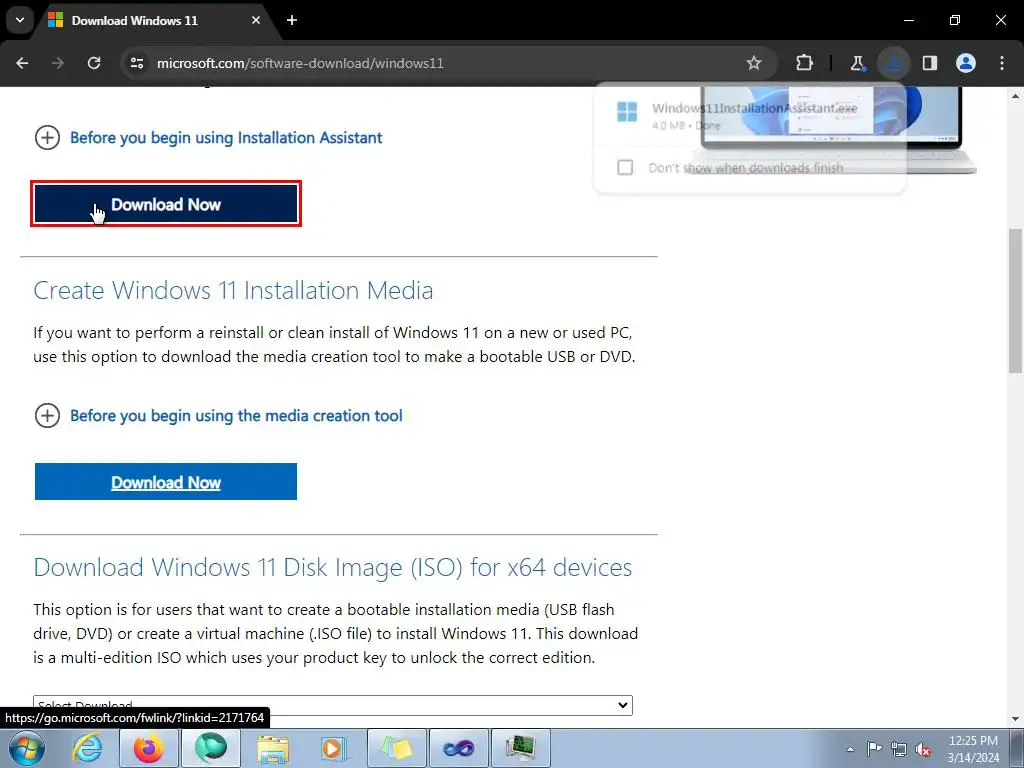1024x768 pixels.
Task: Open the profile avatar menu
Action: (966, 63)
